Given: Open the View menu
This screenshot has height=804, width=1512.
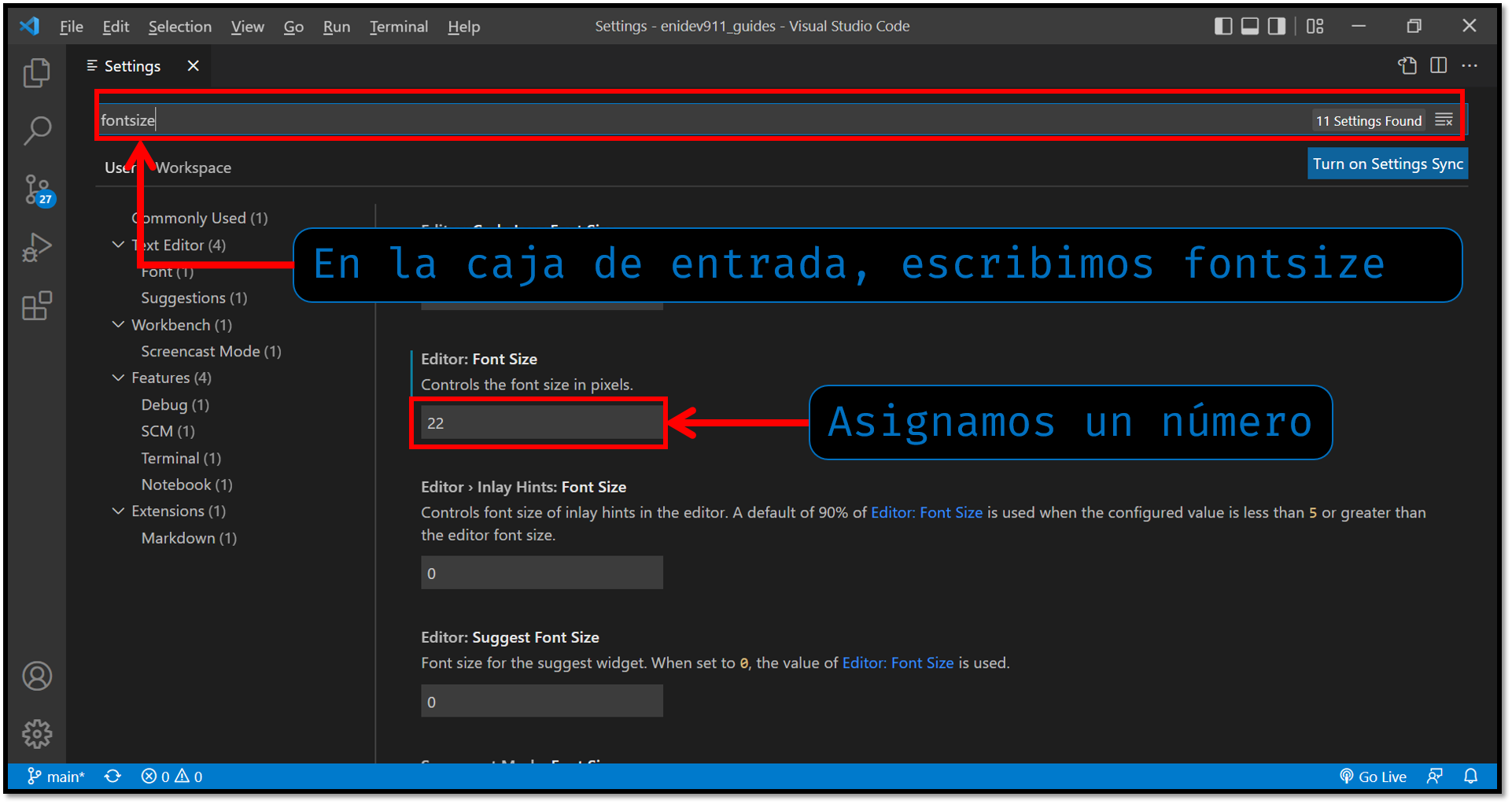Looking at the screenshot, I should click(247, 27).
